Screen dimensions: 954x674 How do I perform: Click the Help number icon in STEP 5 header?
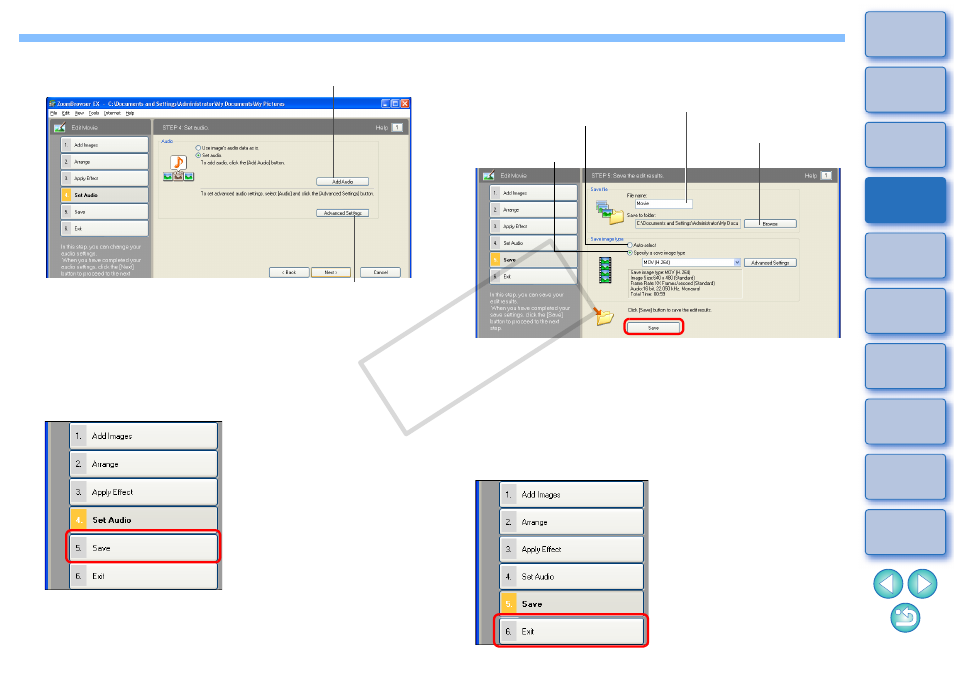click(826, 176)
